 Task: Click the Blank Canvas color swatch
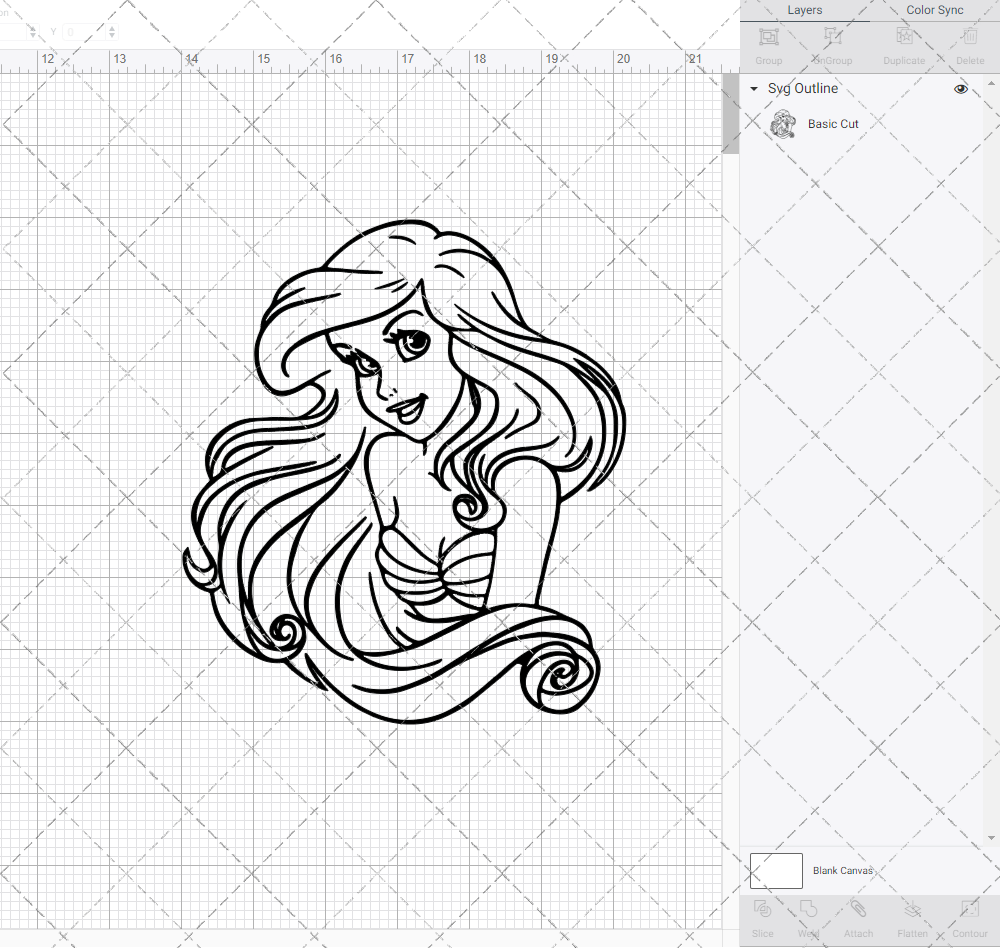click(775, 870)
